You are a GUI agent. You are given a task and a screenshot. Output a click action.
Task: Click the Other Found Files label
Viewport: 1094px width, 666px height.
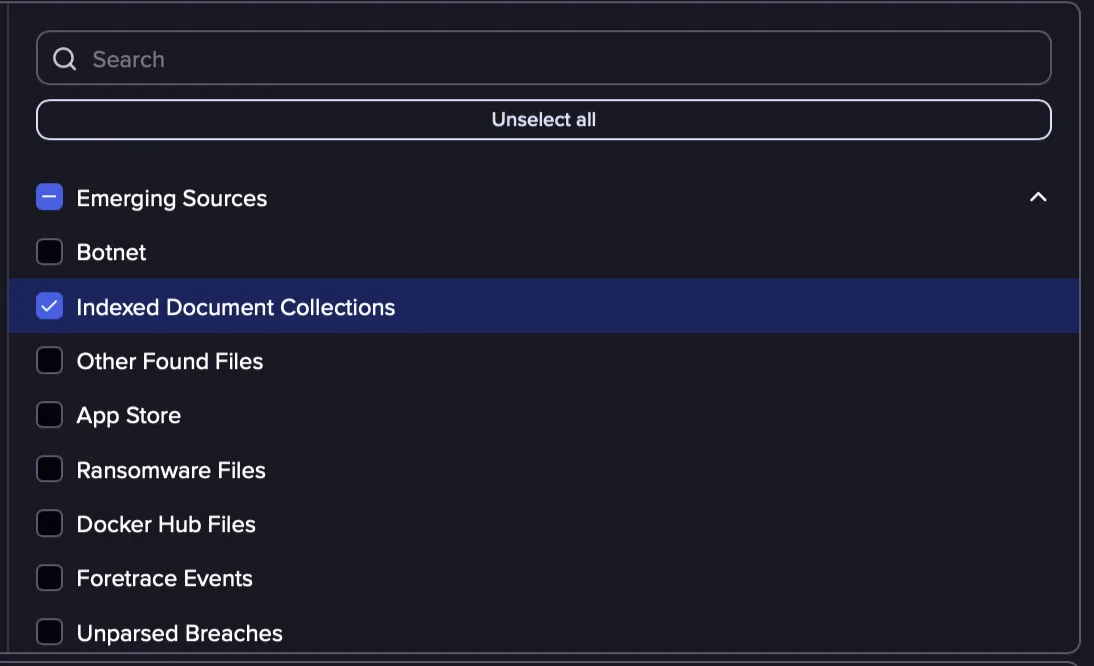(170, 361)
